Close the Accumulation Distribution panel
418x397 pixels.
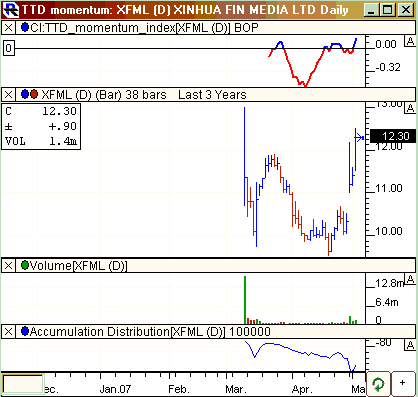[8, 332]
